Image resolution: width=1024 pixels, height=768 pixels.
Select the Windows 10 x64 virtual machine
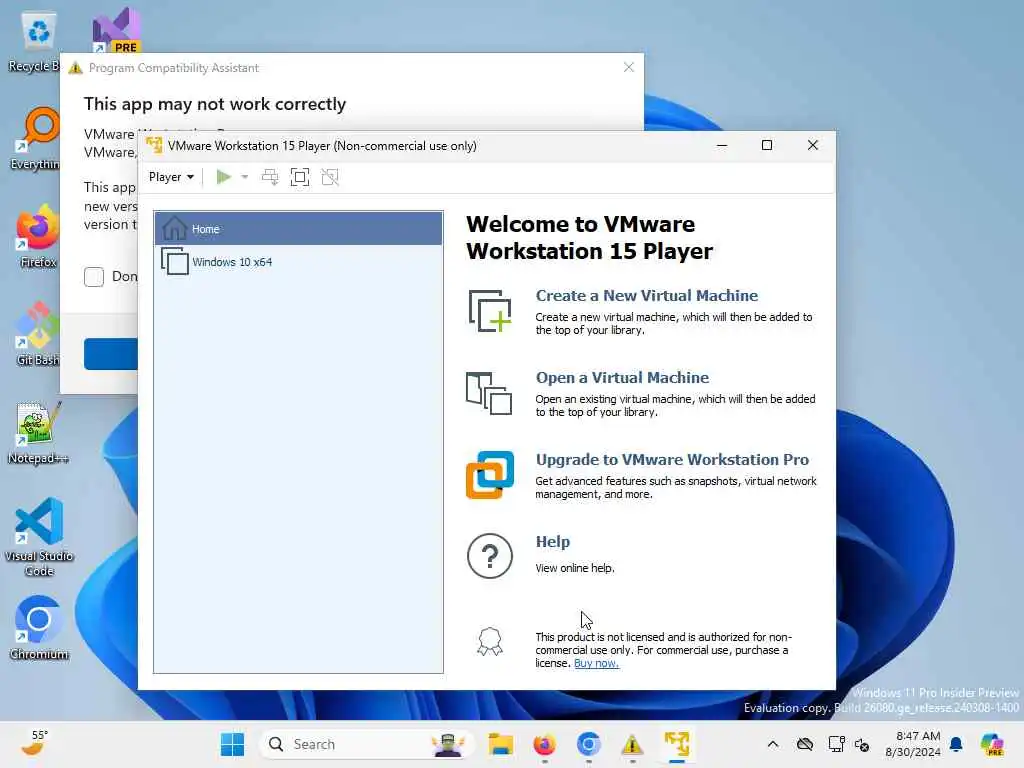[298, 262]
